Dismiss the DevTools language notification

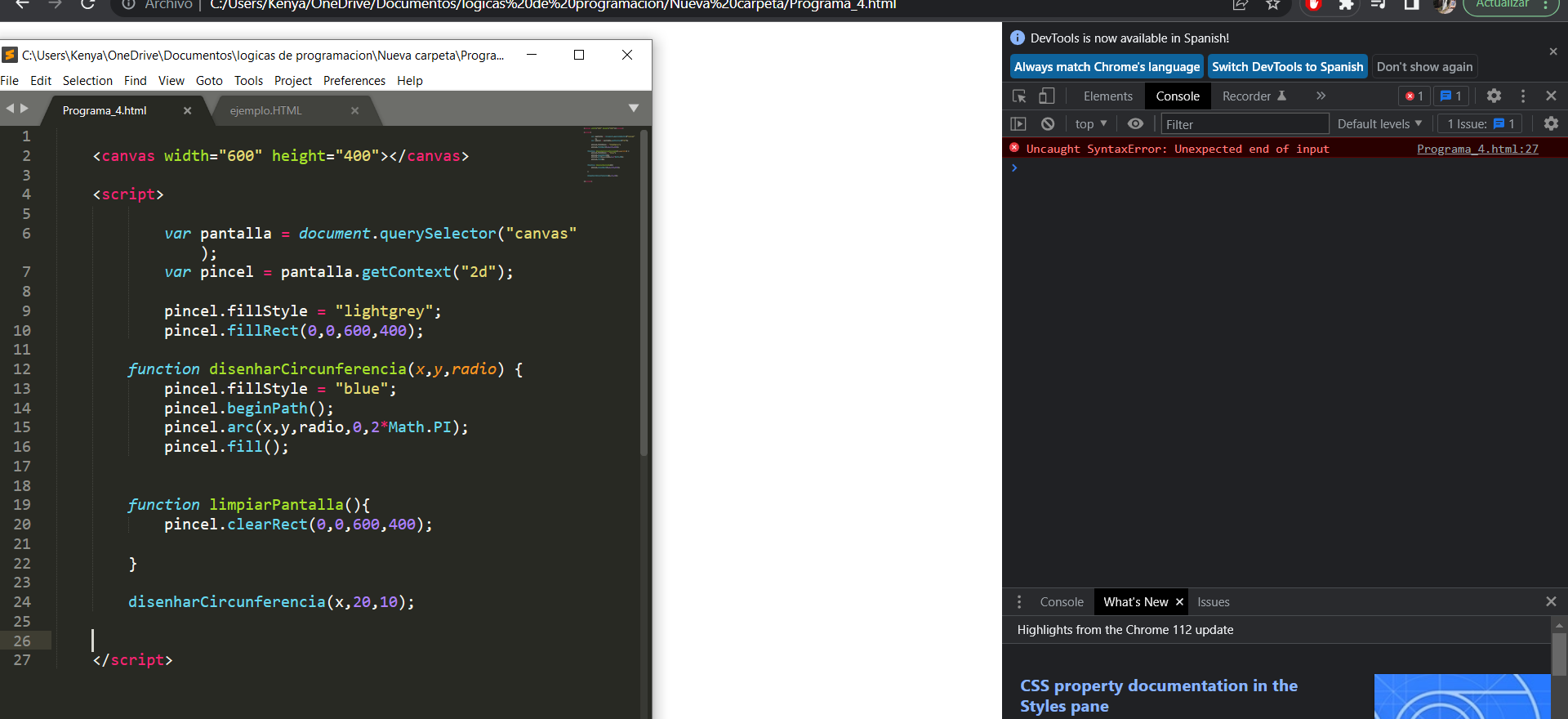pyautogui.click(x=1553, y=51)
